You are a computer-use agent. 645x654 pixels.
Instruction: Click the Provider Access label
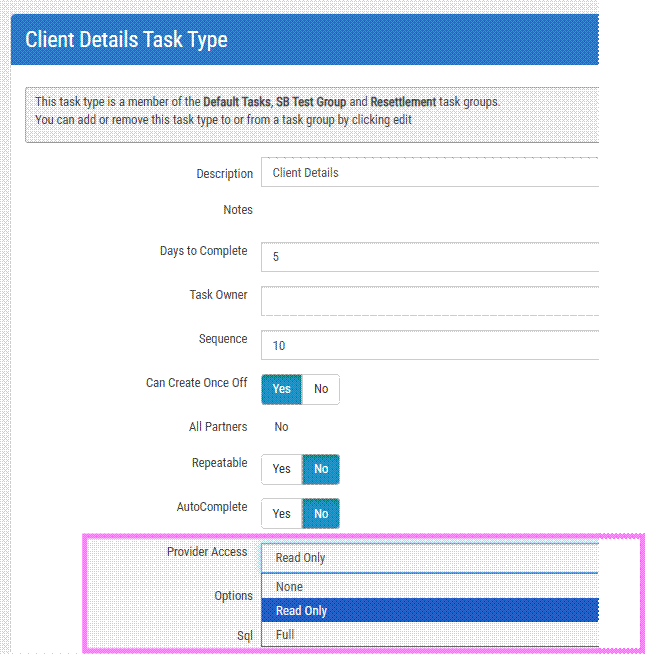click(x=207, y=552)
